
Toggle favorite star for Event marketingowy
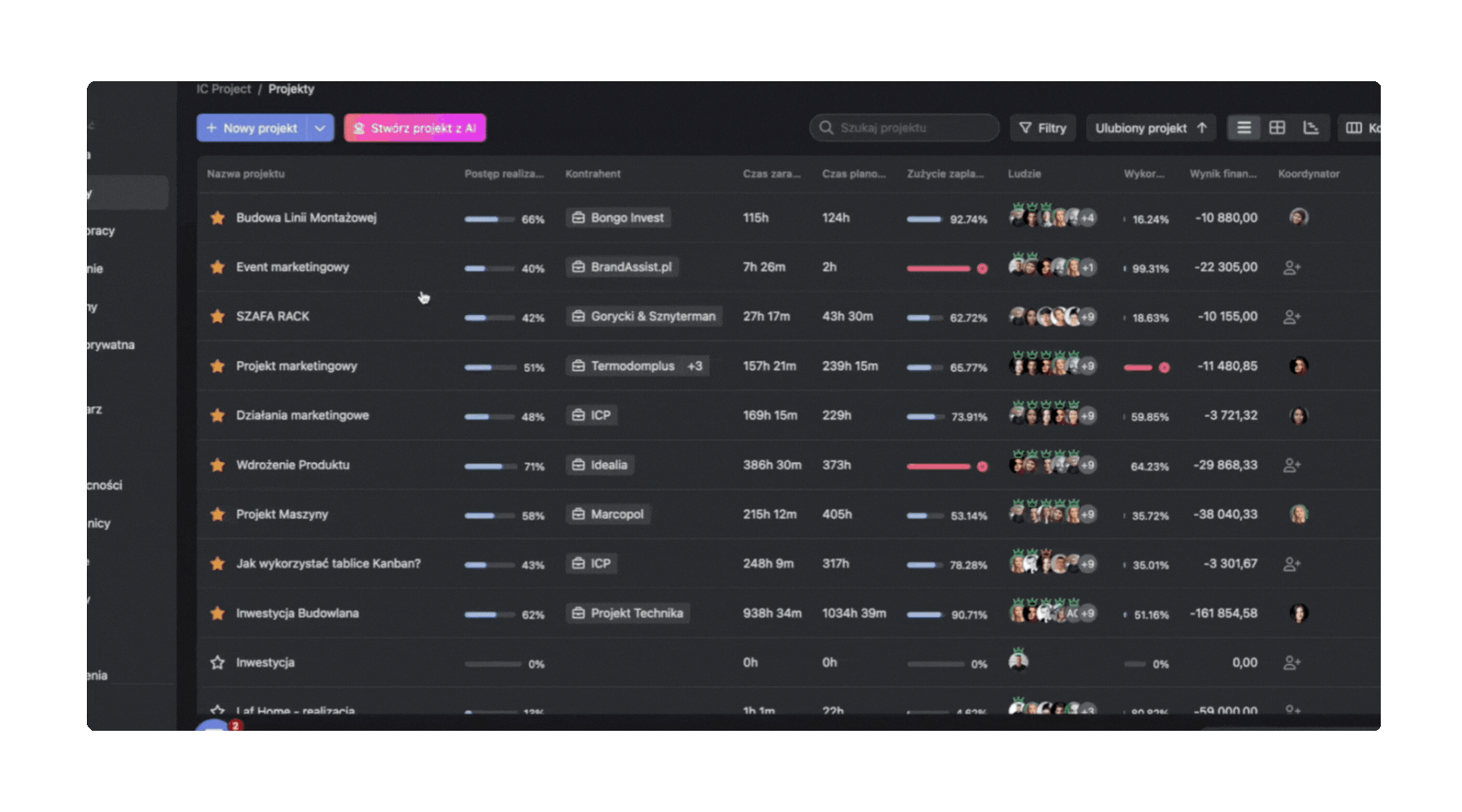(218, 267)
